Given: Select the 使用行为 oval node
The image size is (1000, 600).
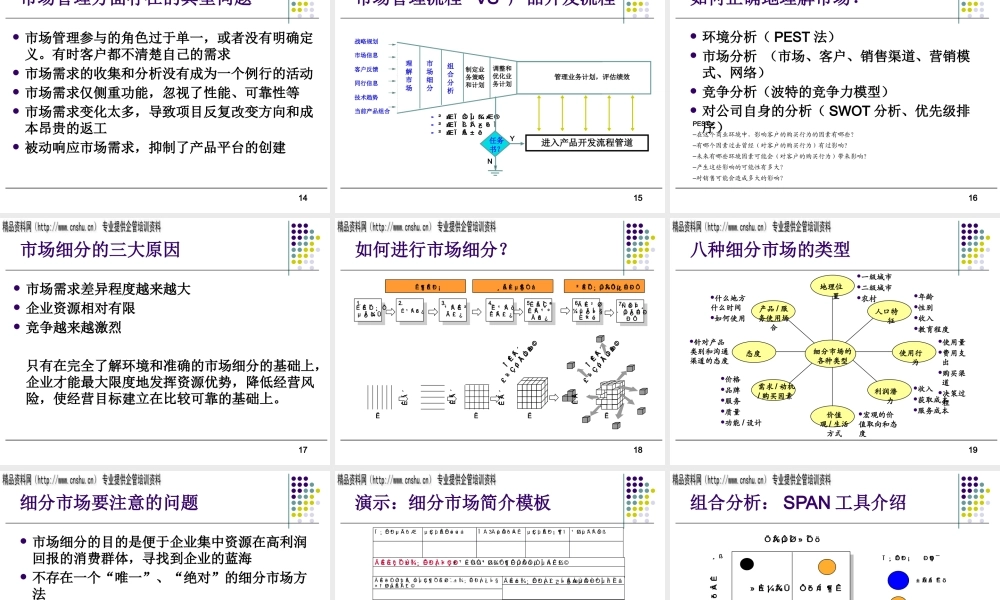Looking at the screenshot, I should (x=913, y=353).
